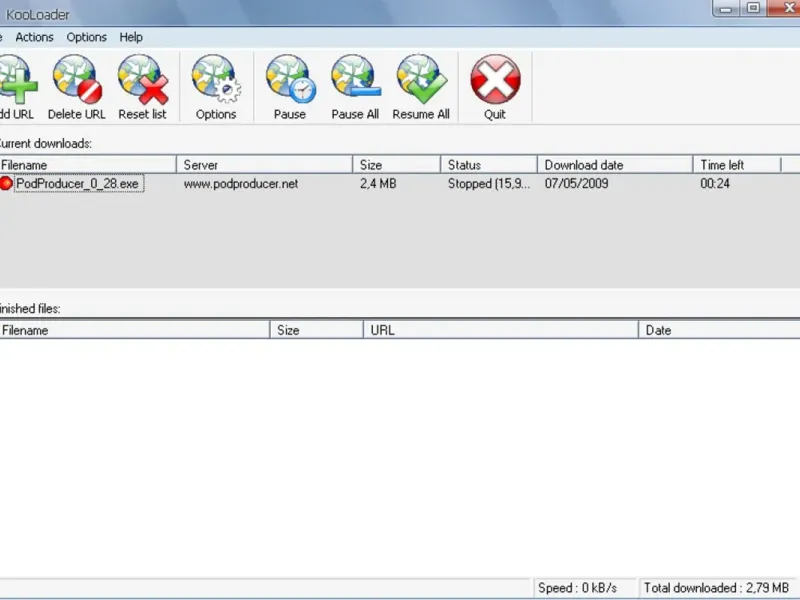This screenshot has width=800, height=600.
Task: Click the 07/05/2009 download date cell
Action: [576, 184]
